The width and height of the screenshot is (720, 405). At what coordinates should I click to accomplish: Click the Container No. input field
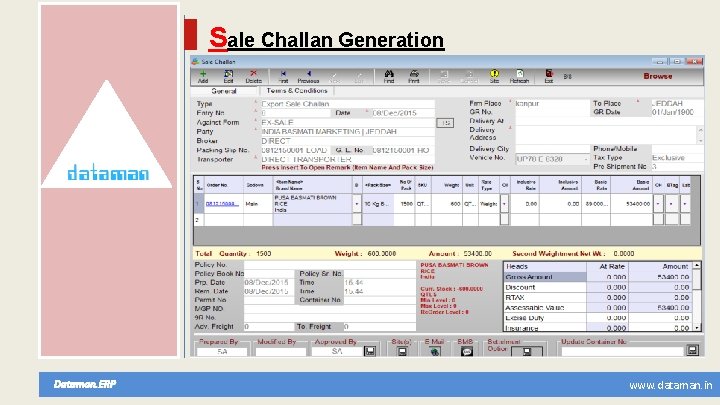380,300
